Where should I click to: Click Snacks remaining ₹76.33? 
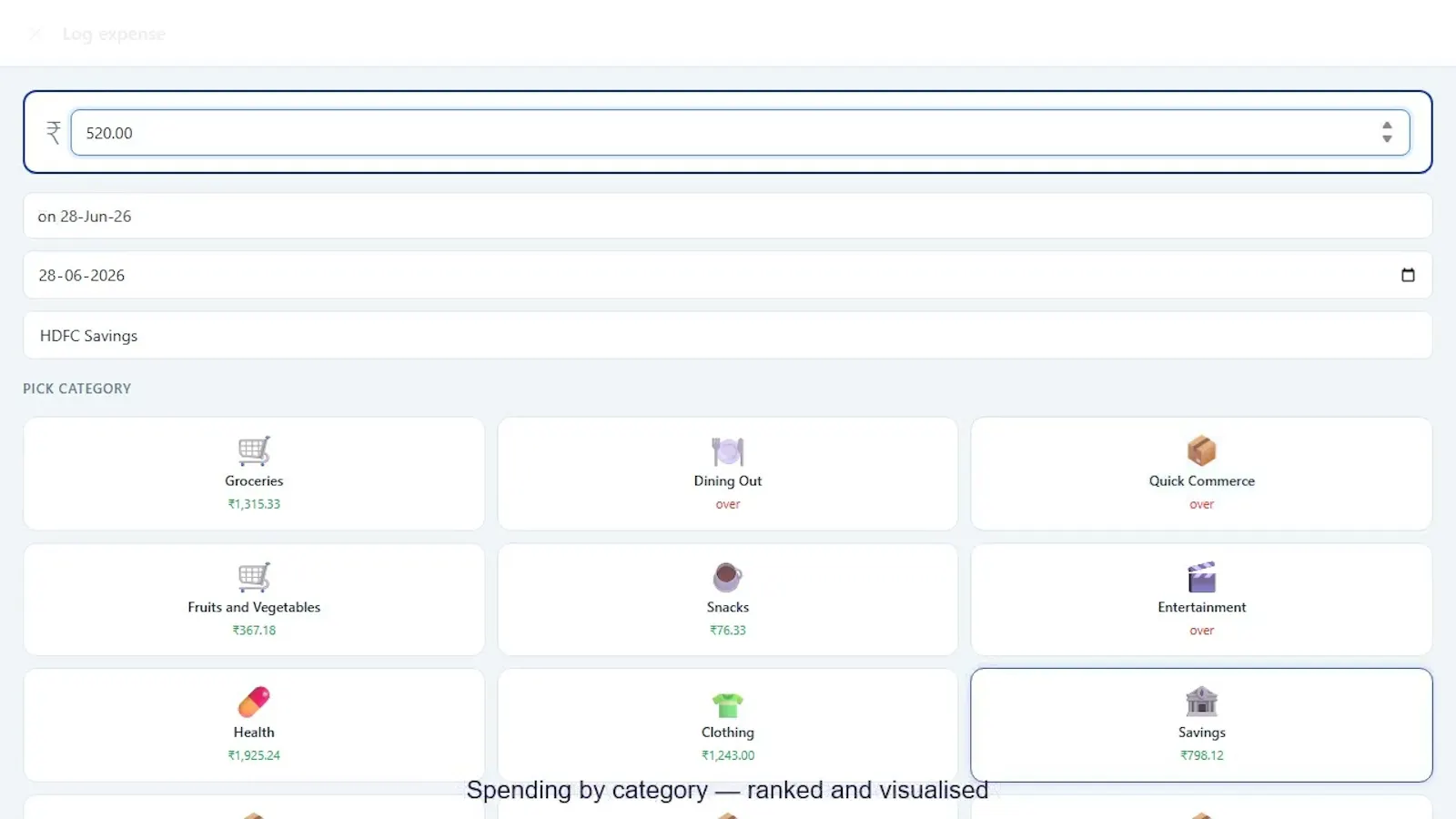pyautogui.click(x=728, y=630)
